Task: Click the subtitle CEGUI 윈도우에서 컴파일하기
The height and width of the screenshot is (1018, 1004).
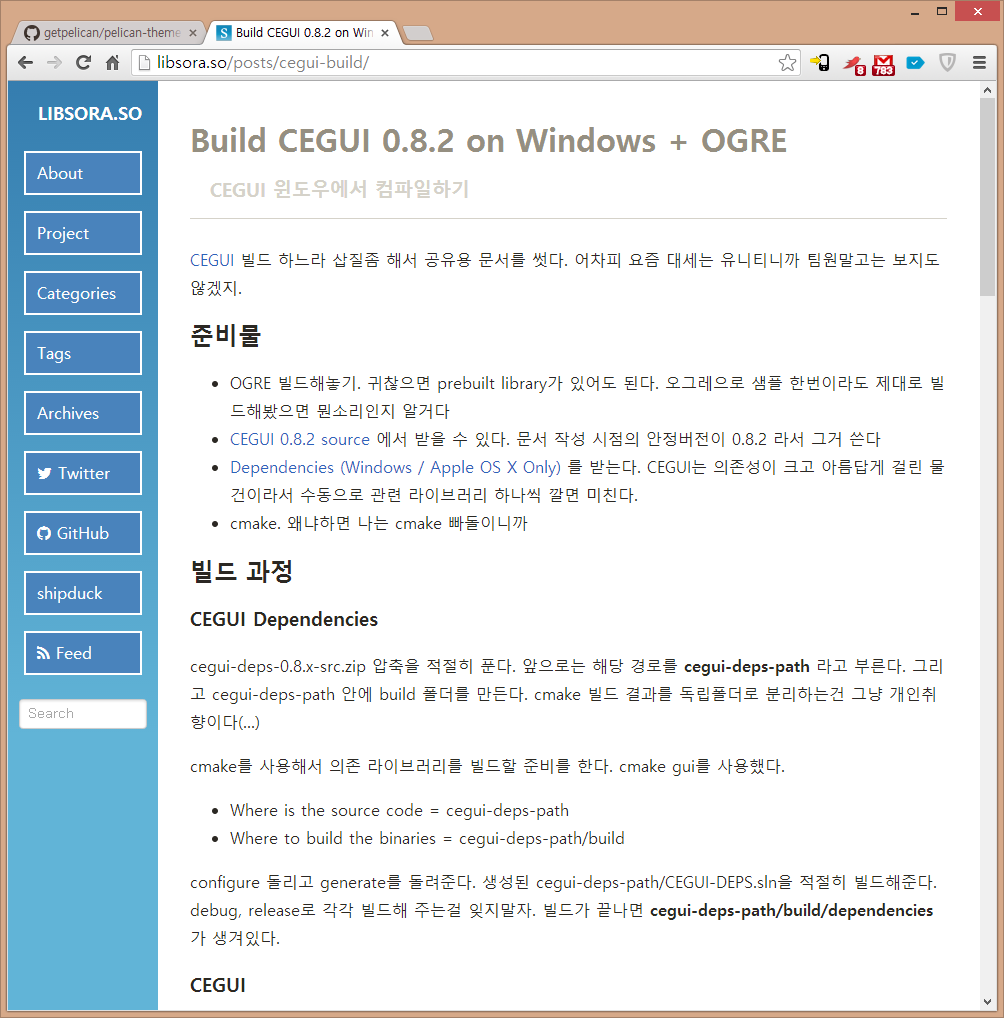Action: click(x=339, y=190)
